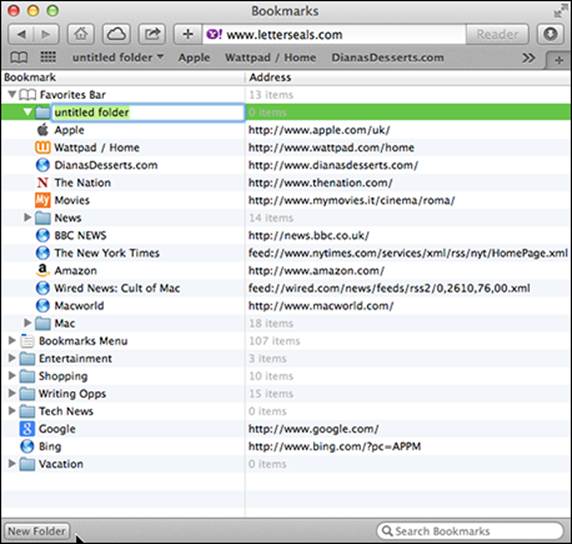Toggle the Reader button
The image size is (572, 544).
(497, 34)
